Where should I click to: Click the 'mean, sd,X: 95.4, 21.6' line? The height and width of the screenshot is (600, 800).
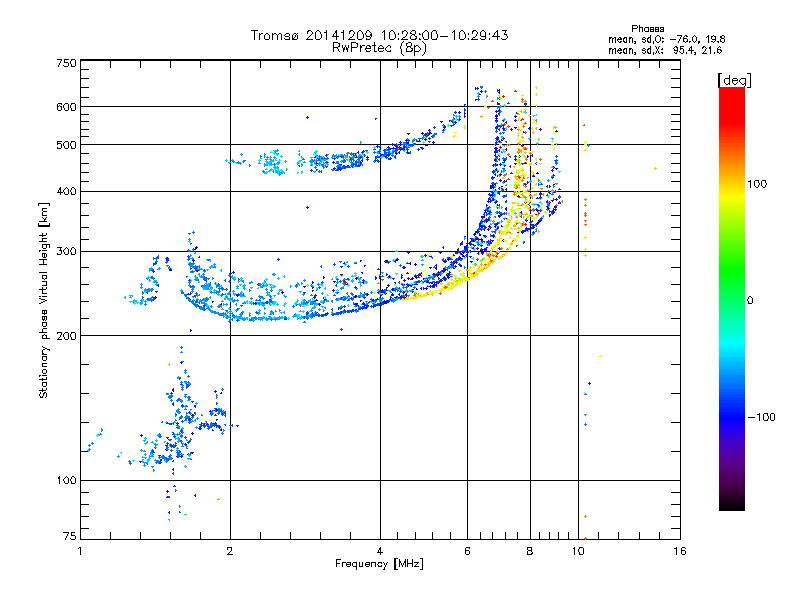point(665,50)
